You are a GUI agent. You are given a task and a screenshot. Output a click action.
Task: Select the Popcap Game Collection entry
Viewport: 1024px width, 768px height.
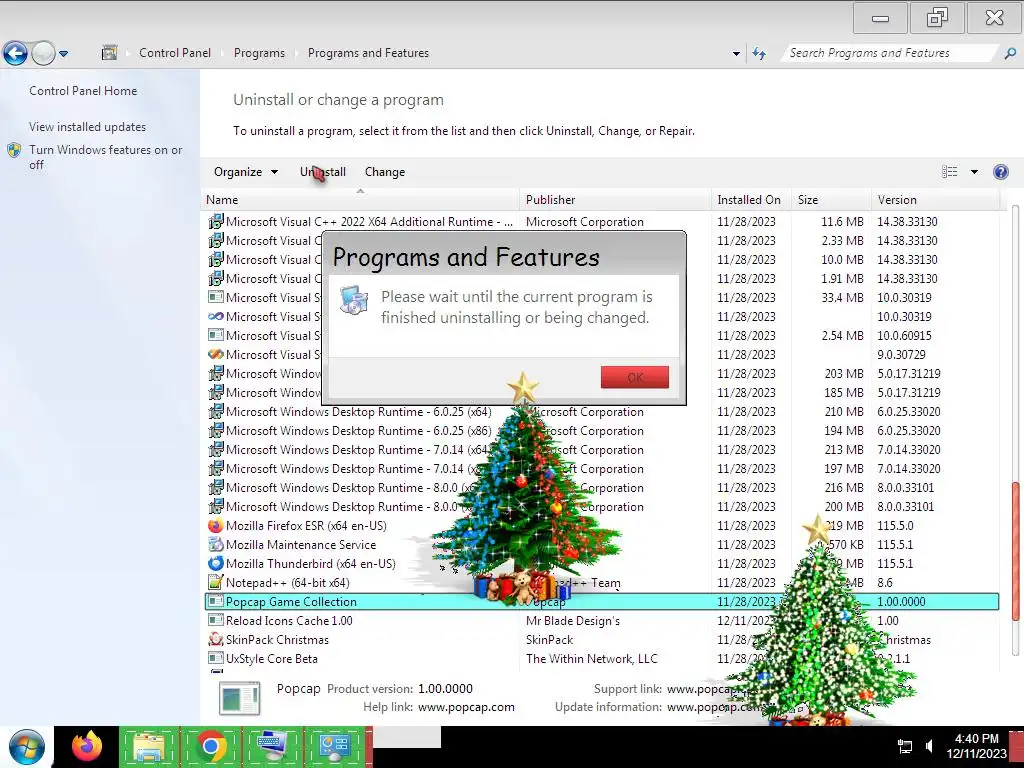pyautogui.click(x=602, y=601)
